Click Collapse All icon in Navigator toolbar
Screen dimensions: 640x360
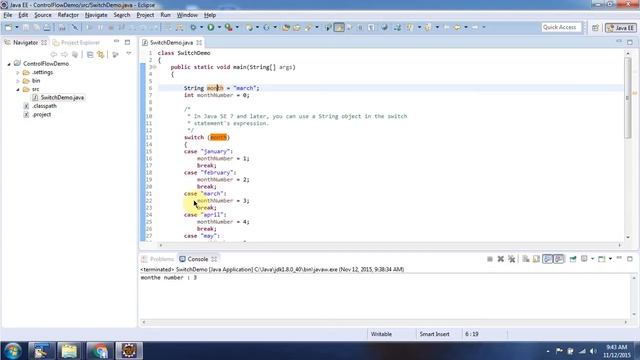coord(90,55)
